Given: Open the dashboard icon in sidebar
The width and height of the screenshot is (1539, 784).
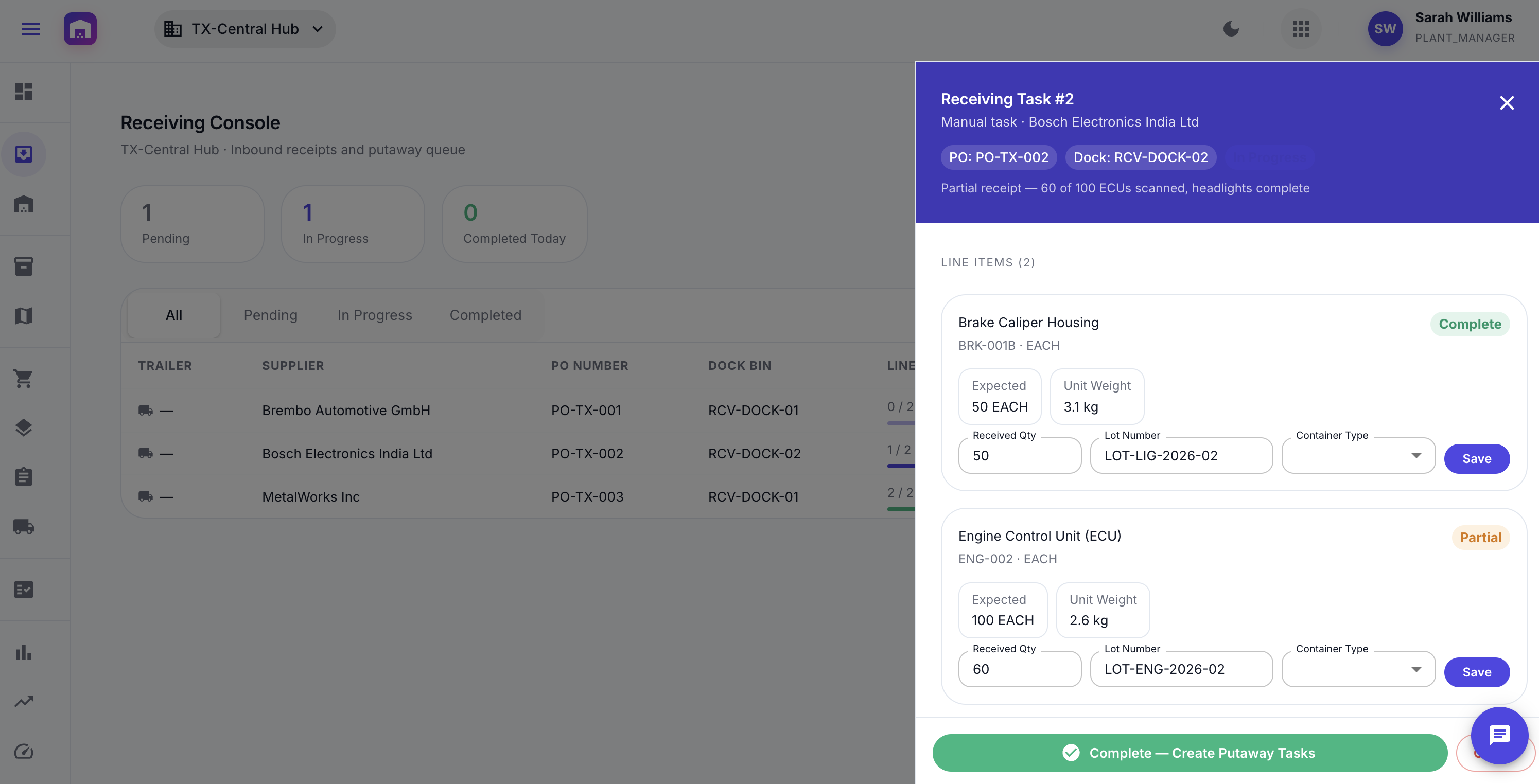Looking at the screenshot, I should 23,92.
